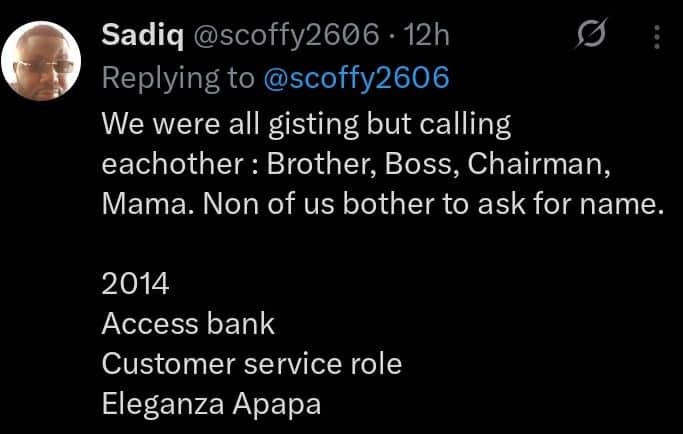Click the "Eleganza Apapa" line
Viewport: 683px width, 434px height.
click(209, 403)
